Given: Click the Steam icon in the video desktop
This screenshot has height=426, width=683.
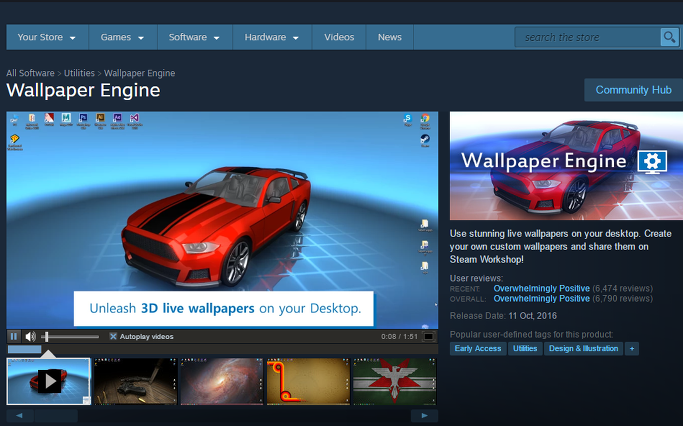Looking at the screenshot, I should (x=425, y=140).
